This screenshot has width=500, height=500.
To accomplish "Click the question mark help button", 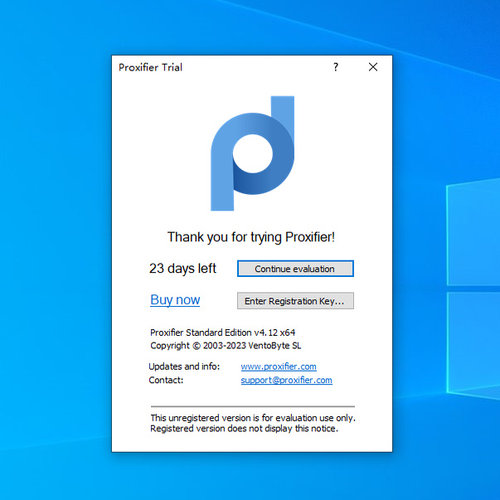I will (336, 67).
